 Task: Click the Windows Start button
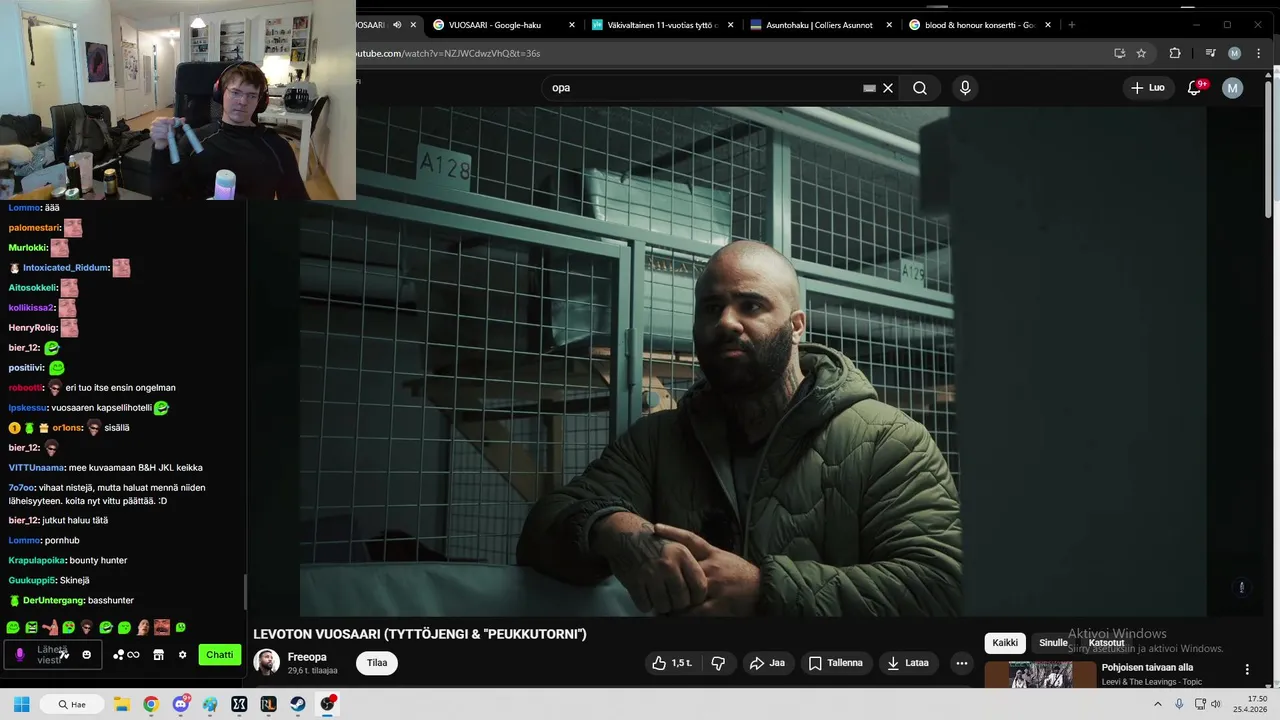coord(22,704)
